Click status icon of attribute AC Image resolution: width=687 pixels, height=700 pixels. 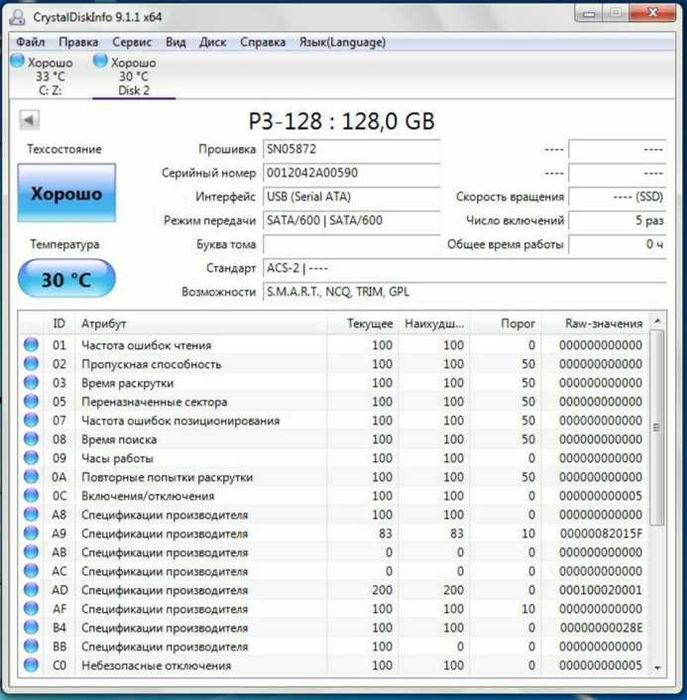click(x=31, y=571)
